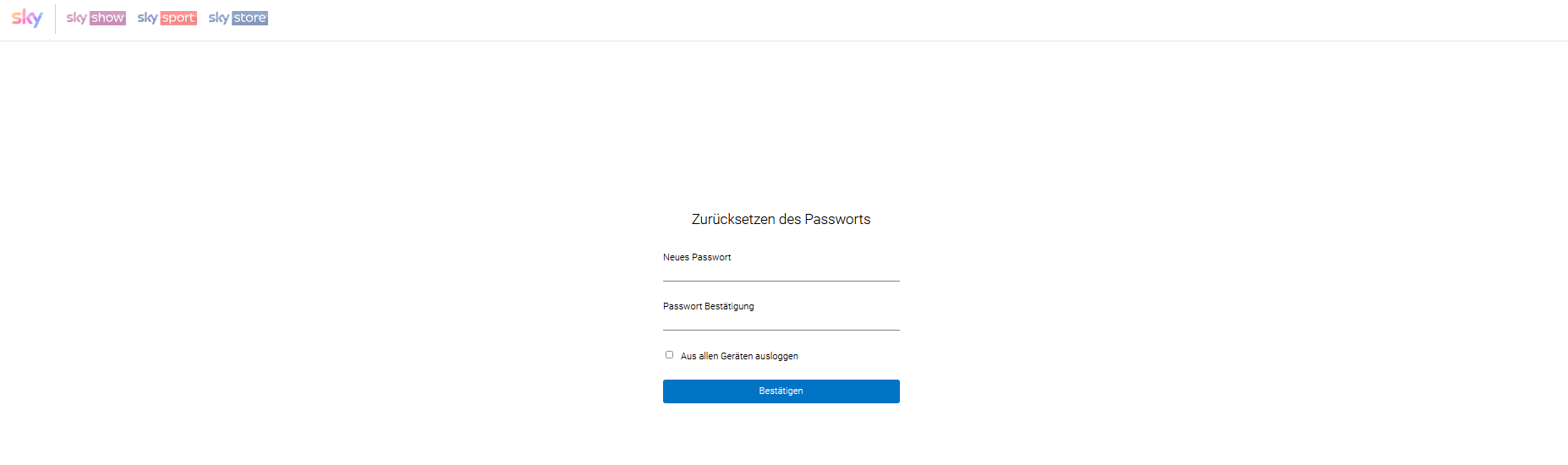The image size is (1568, 465).
Task: Go to sky show via header logo
Action: click(x=96, y=18)
